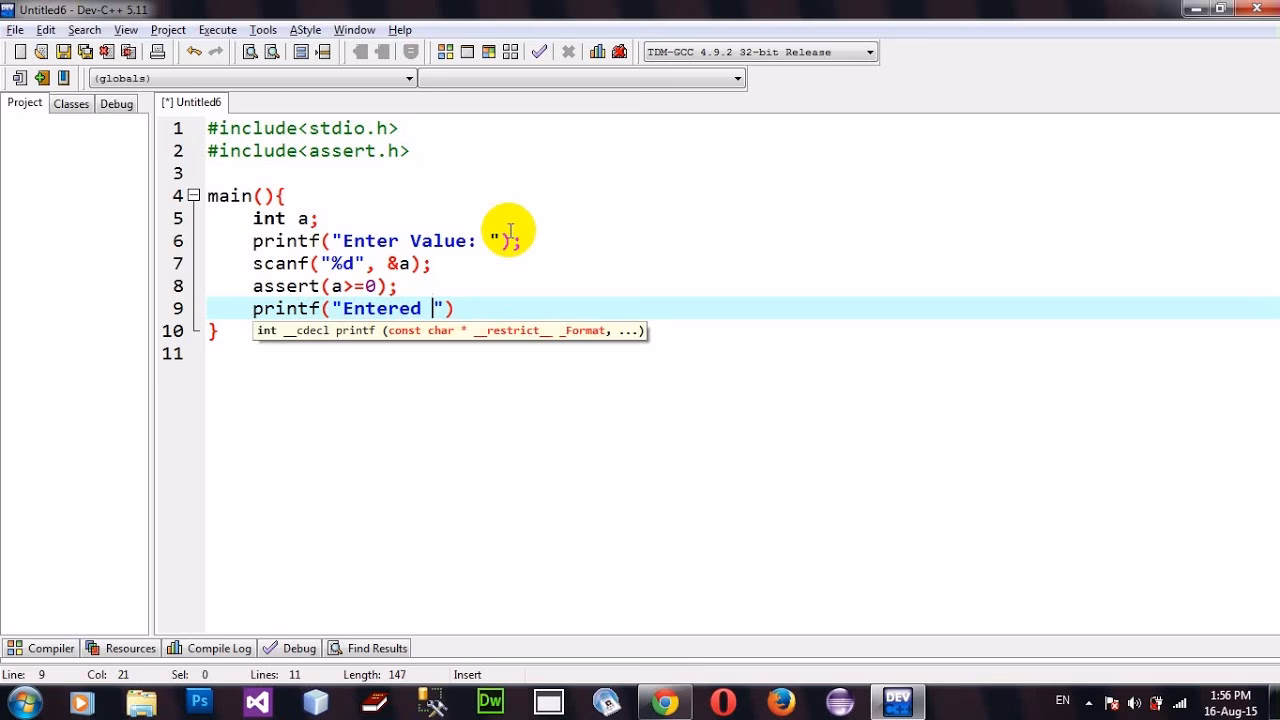Click the Delete profiling information icon

coord(619,52)
